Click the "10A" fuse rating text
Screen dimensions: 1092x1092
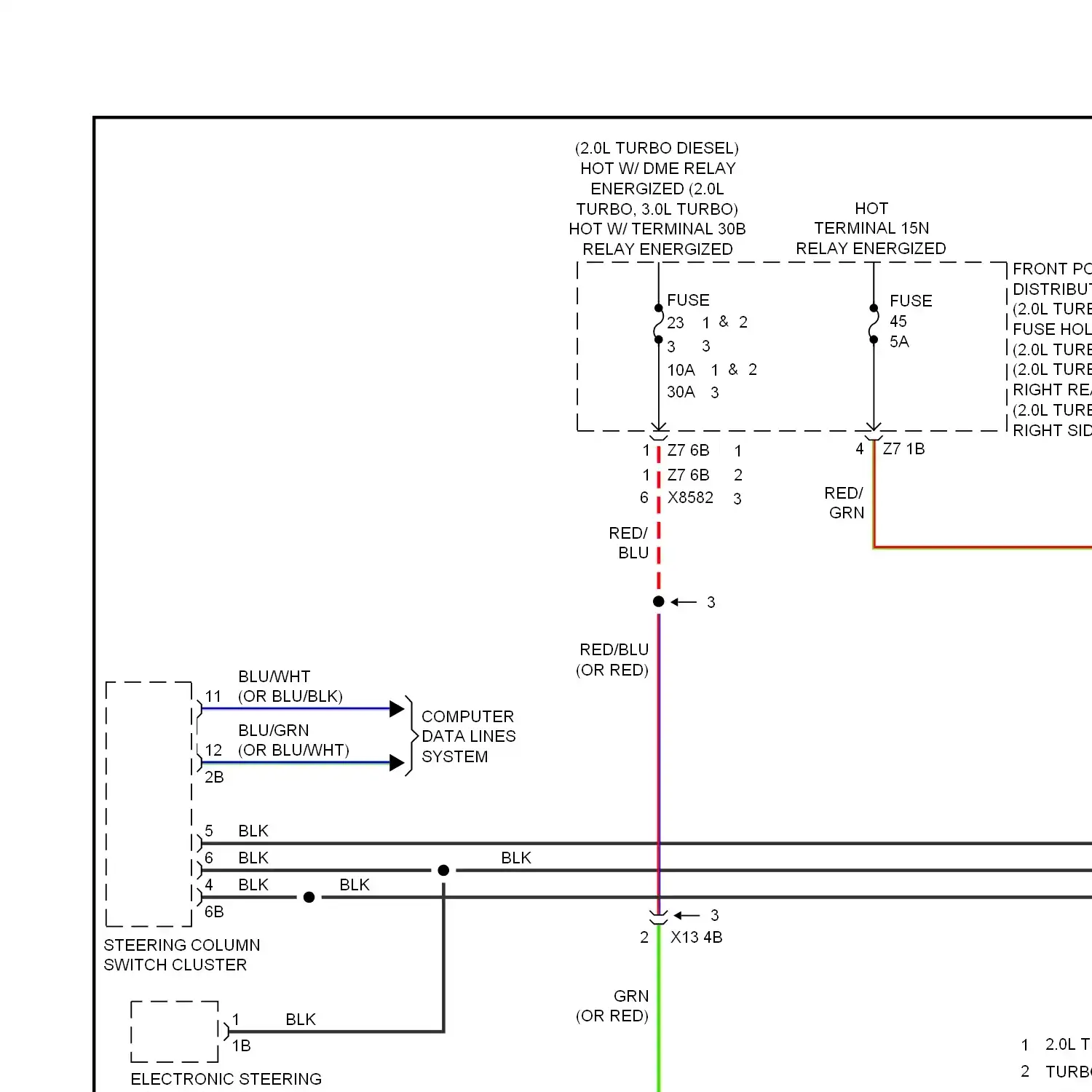(681, 370)
